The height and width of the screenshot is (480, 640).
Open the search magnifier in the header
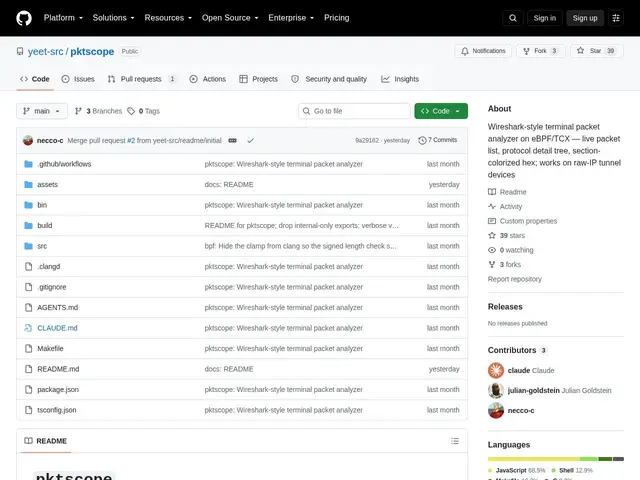(513, 18)
